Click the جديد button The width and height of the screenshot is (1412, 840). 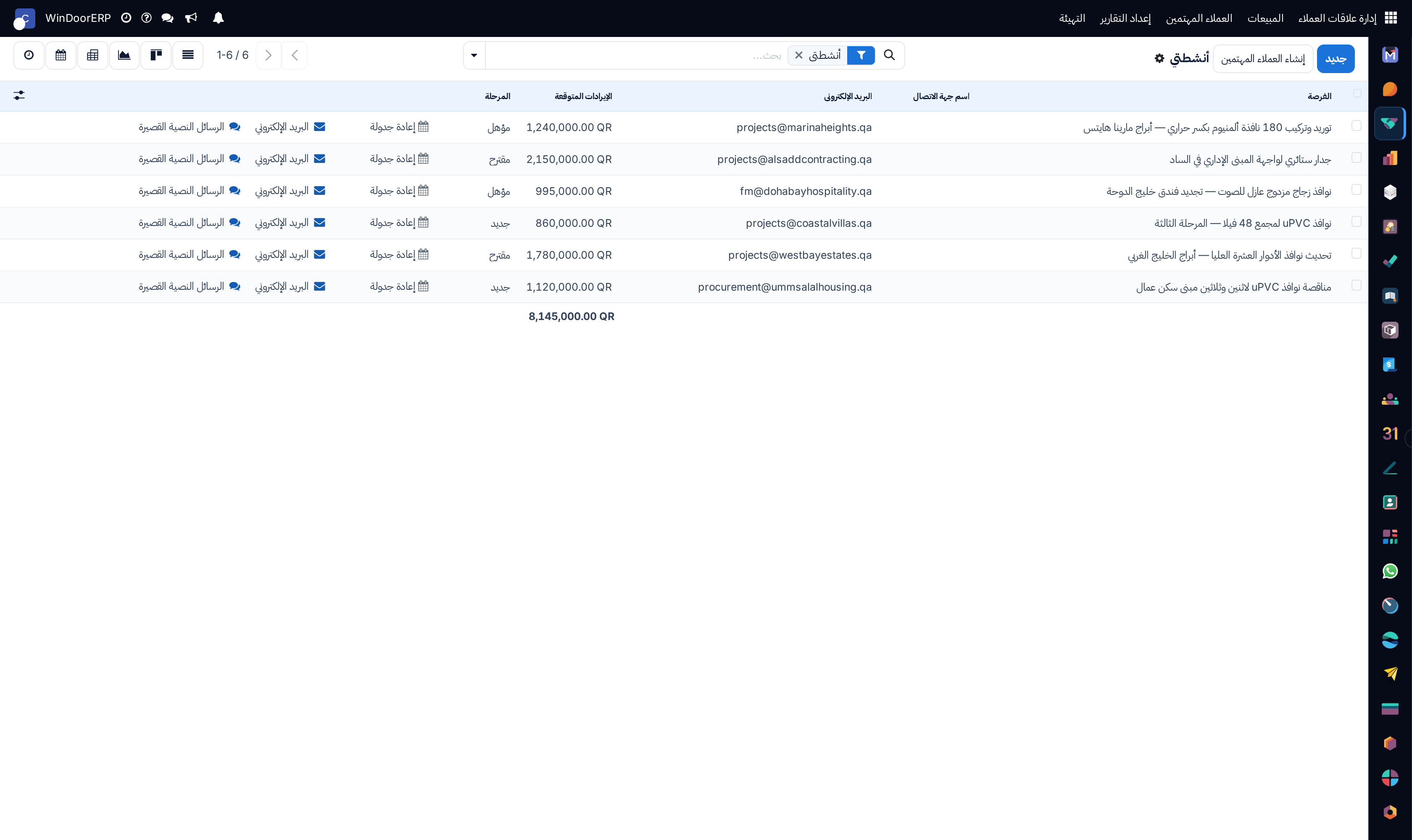coord(1336,59)
